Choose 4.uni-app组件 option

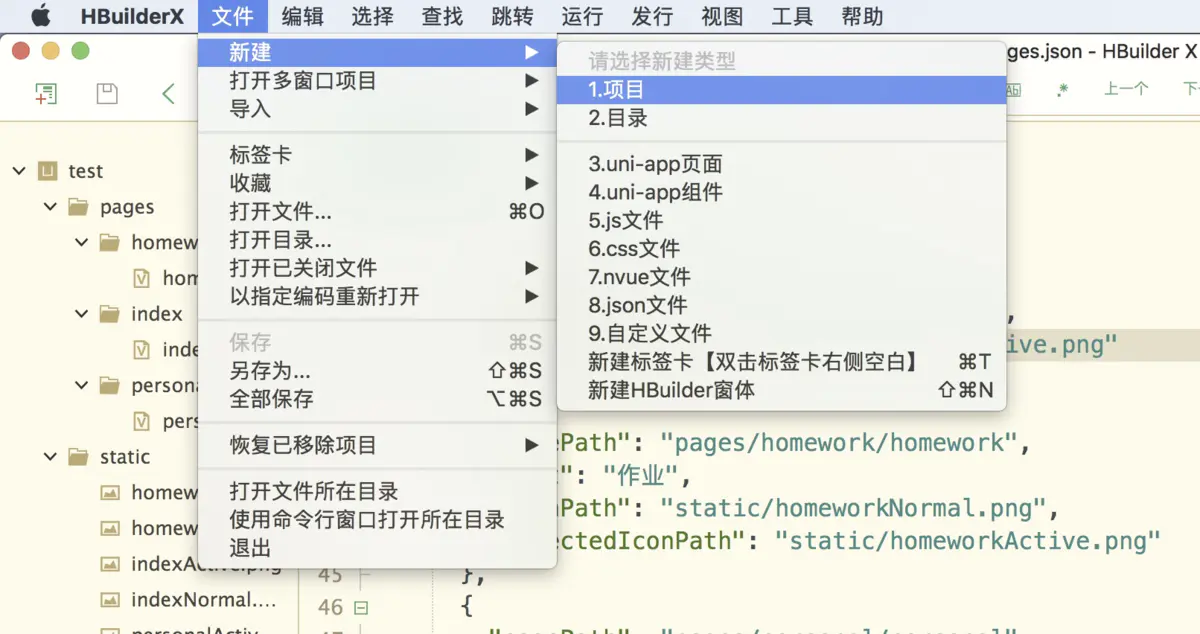(x=781, y=192)
